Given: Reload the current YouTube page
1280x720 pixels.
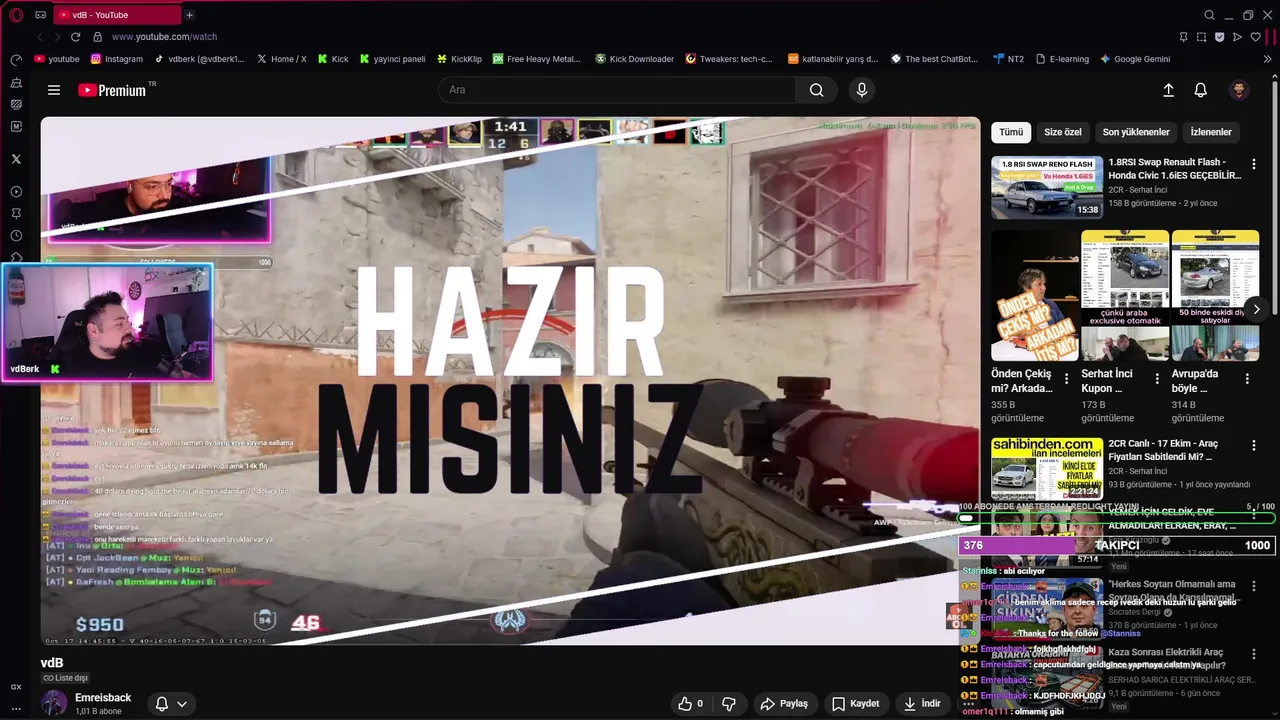Looking at the screenshot, I should (x=75, y=37).
